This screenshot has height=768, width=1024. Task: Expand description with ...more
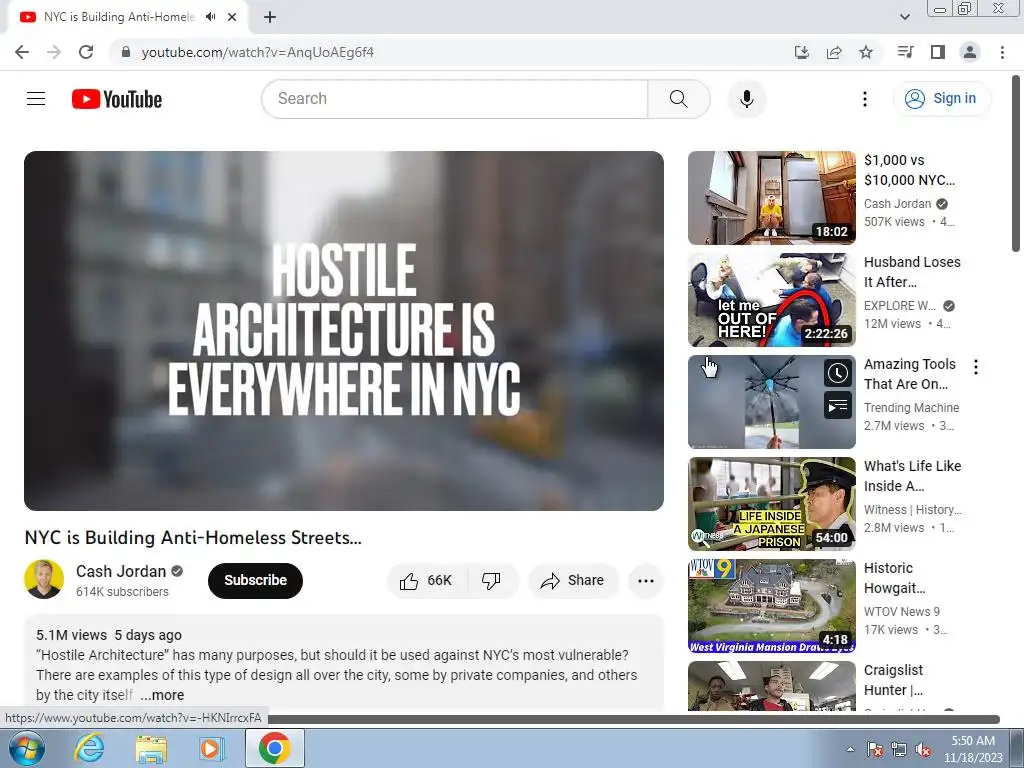pos(163,695)
